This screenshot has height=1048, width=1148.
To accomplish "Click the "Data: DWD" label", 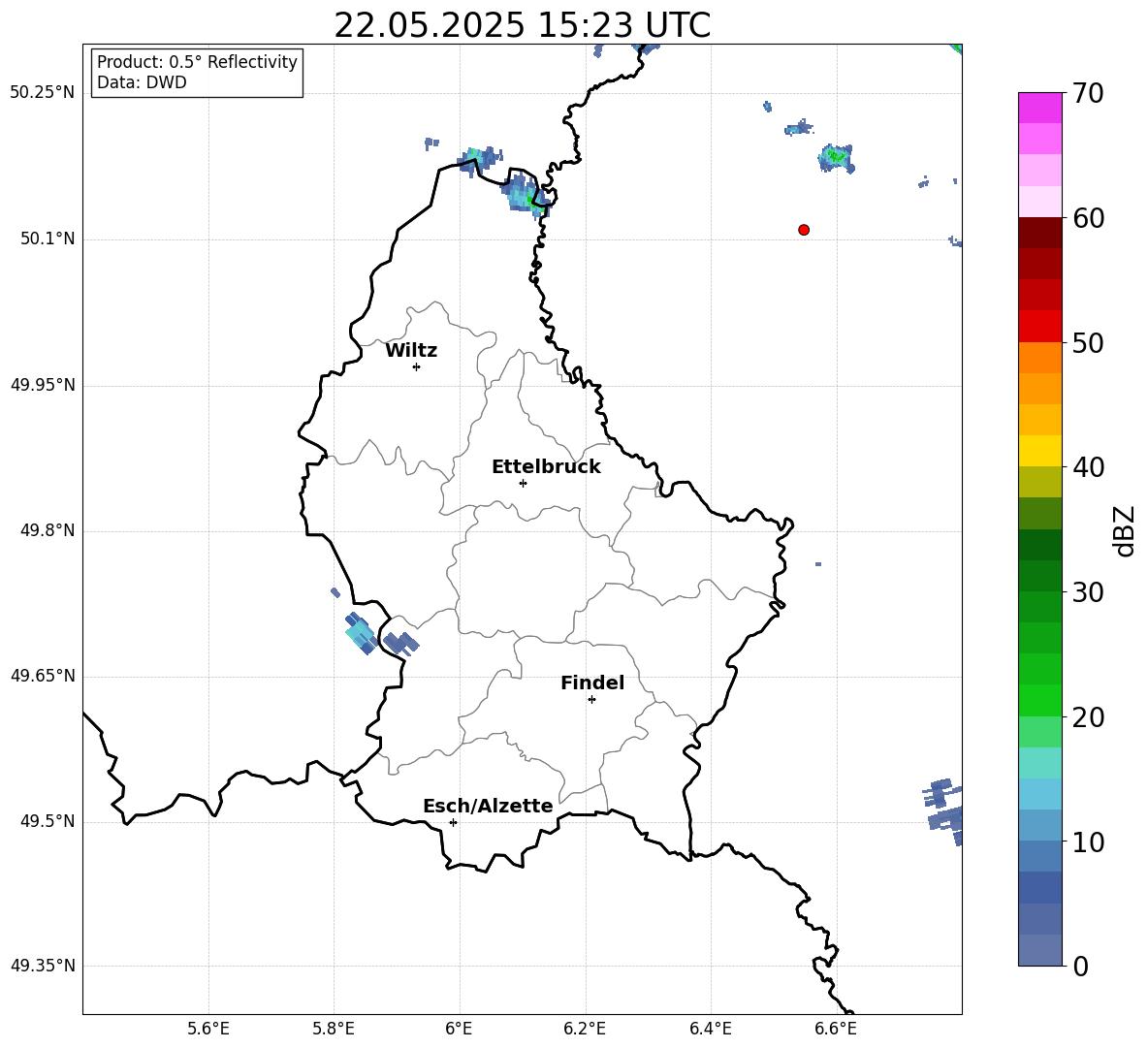I will point(142,82).
